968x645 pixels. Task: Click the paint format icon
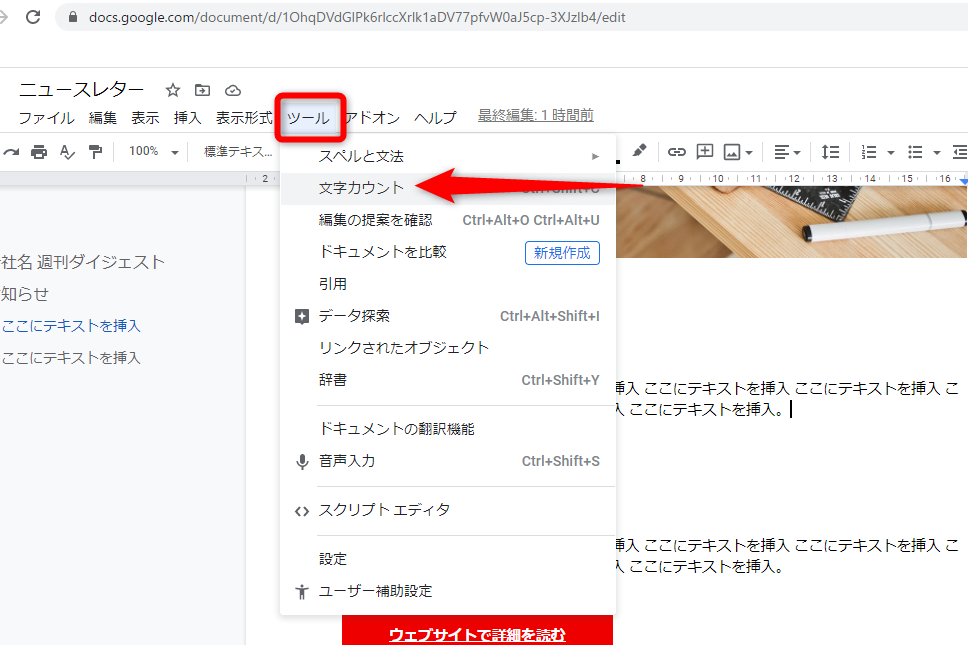(95, 151)
